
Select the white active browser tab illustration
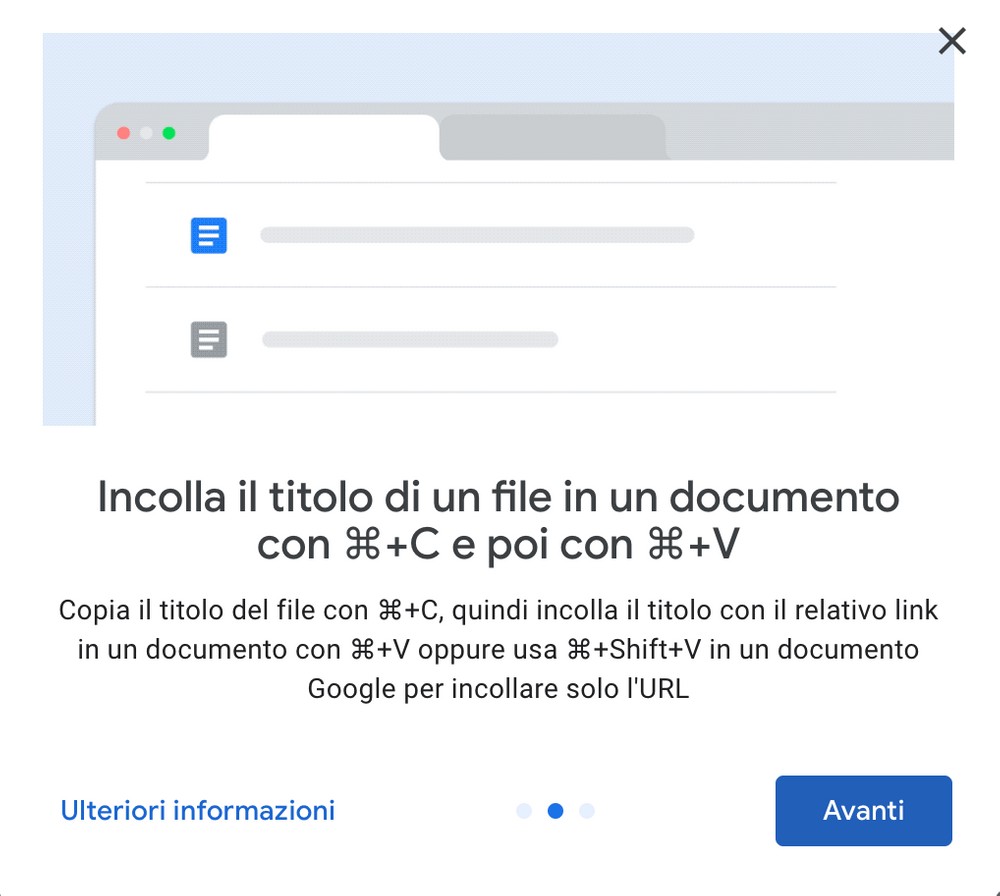pyautogui.click(x=323, y=138)
